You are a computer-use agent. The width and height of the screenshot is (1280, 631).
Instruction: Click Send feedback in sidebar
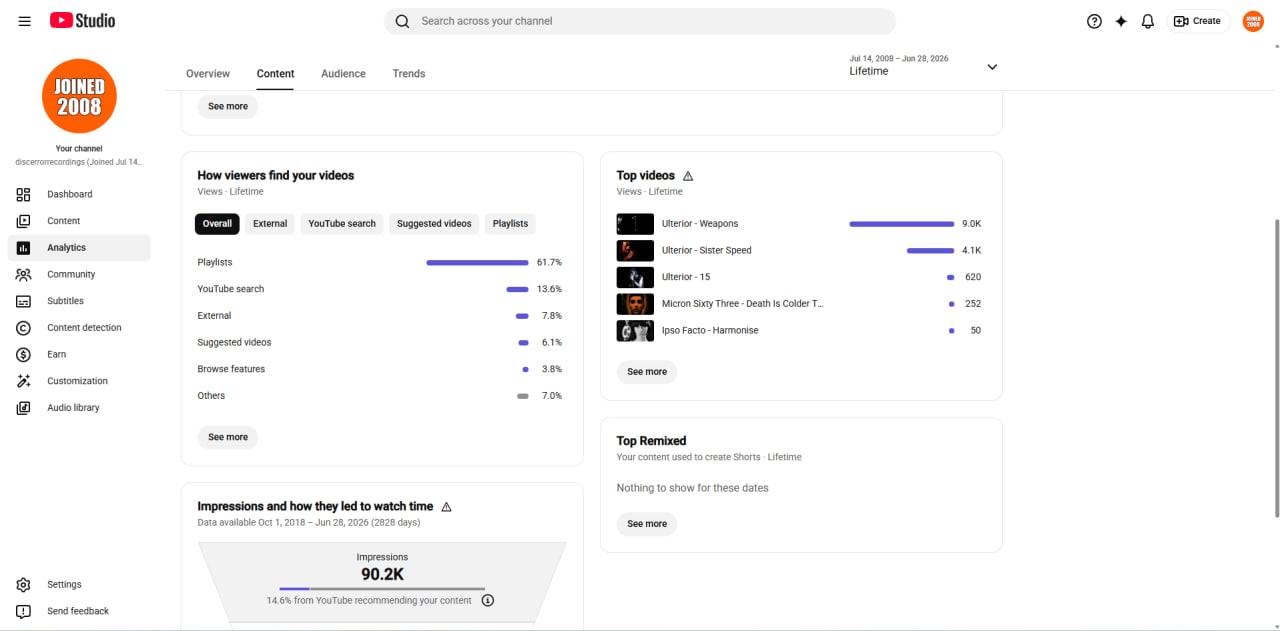click(79, 611)
